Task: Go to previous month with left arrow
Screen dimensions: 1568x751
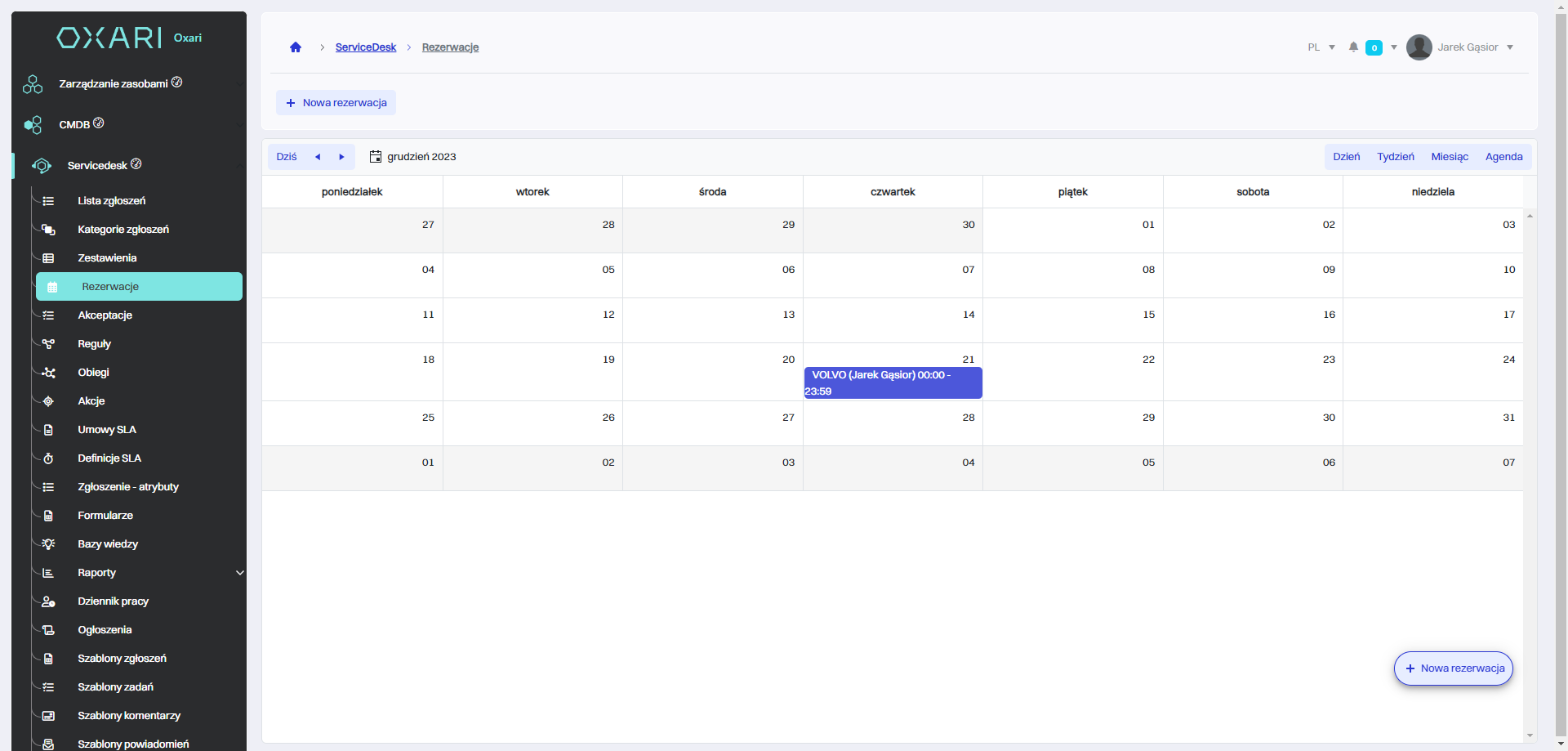Action: tap(318, 157)
